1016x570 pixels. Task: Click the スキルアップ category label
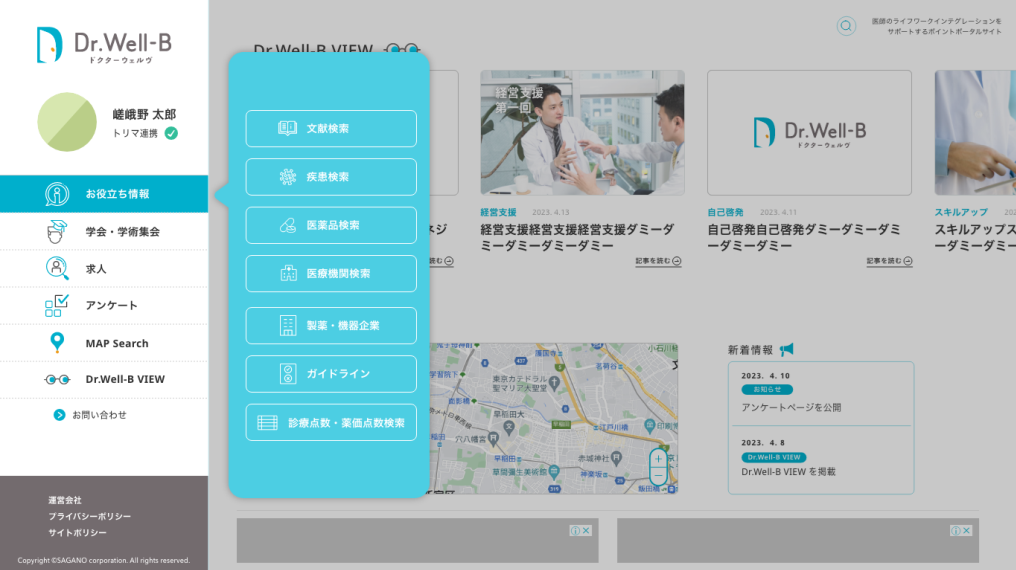pyautogui.click(x=961, y=212)
